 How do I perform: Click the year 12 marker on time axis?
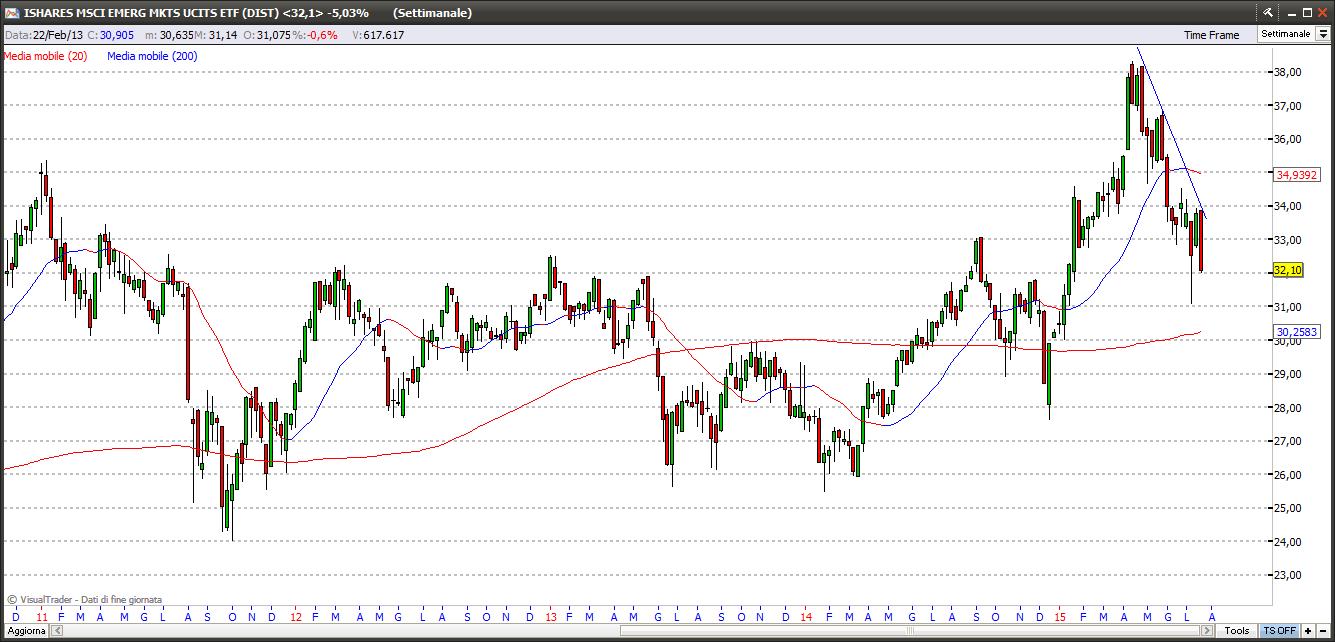click(x=296, y=616)
